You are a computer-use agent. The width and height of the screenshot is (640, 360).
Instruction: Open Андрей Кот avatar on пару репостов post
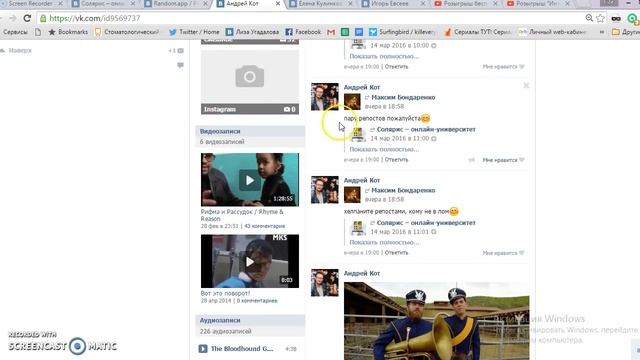point(325,97)
